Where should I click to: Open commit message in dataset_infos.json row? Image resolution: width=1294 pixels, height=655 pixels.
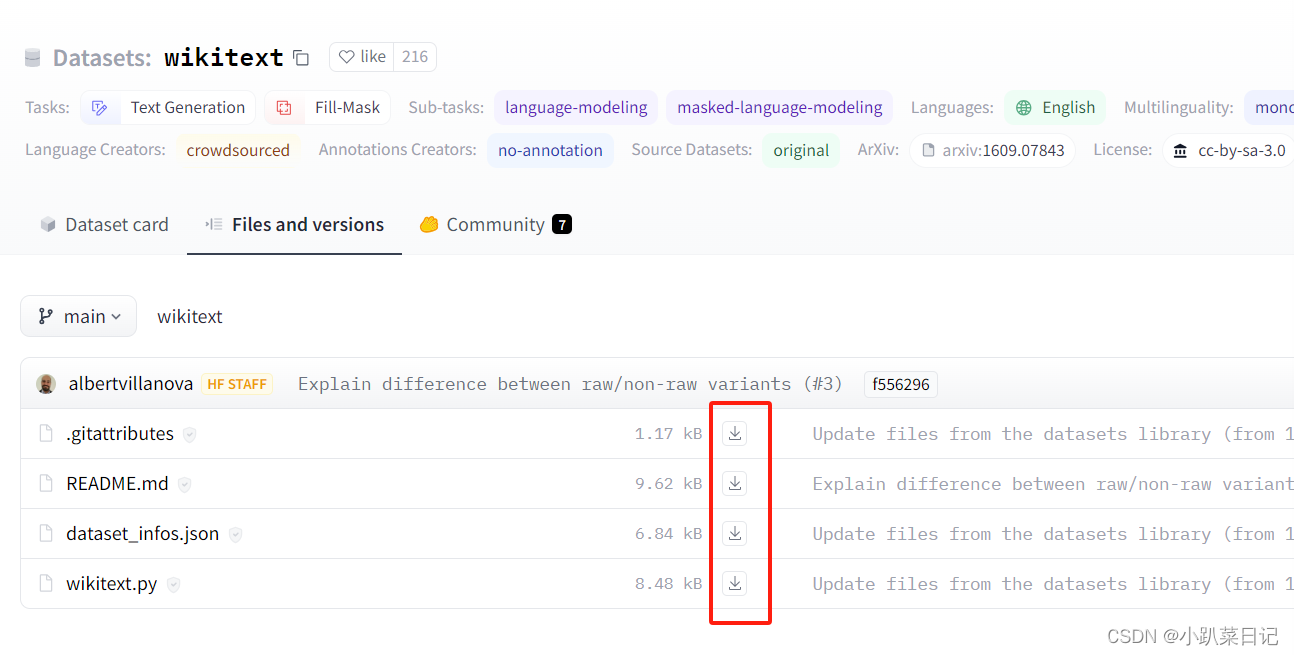point(1053,534)
